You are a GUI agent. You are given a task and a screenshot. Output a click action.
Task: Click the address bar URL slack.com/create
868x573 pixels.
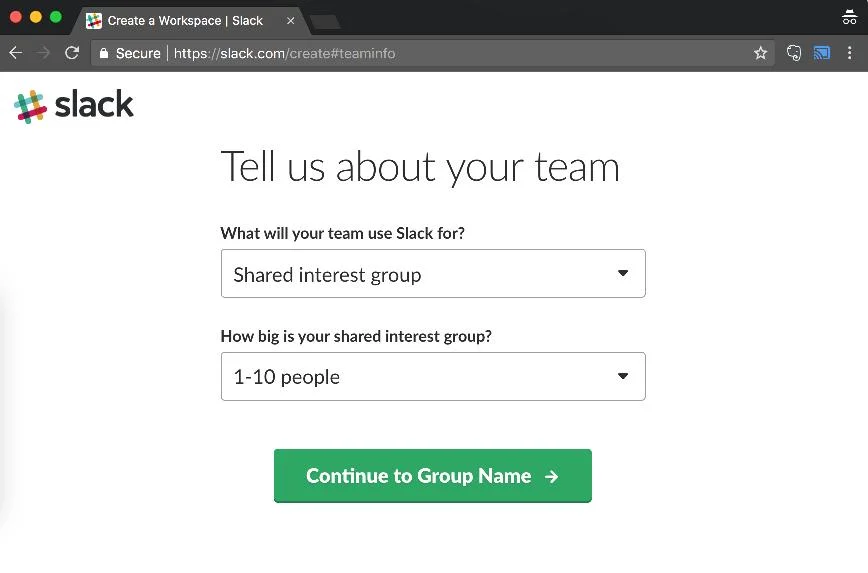click(285, 53)
